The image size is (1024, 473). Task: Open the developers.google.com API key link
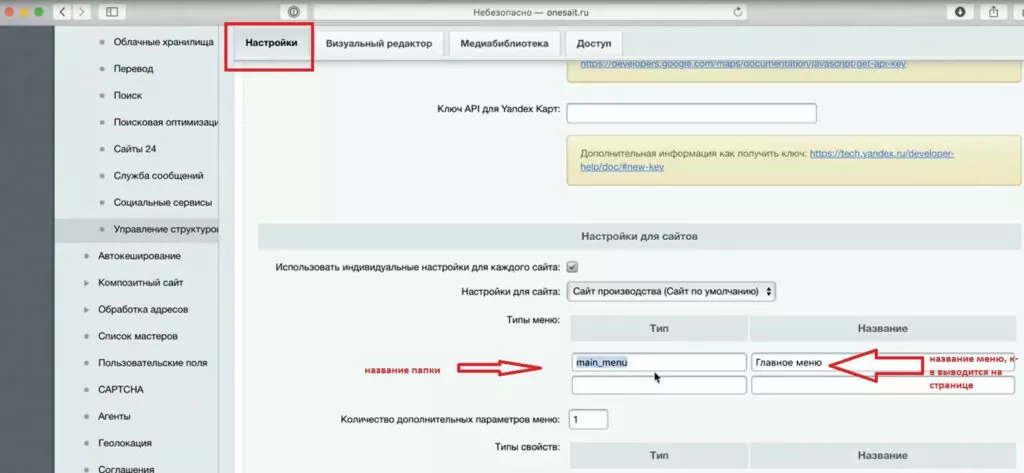coord(743,64)
